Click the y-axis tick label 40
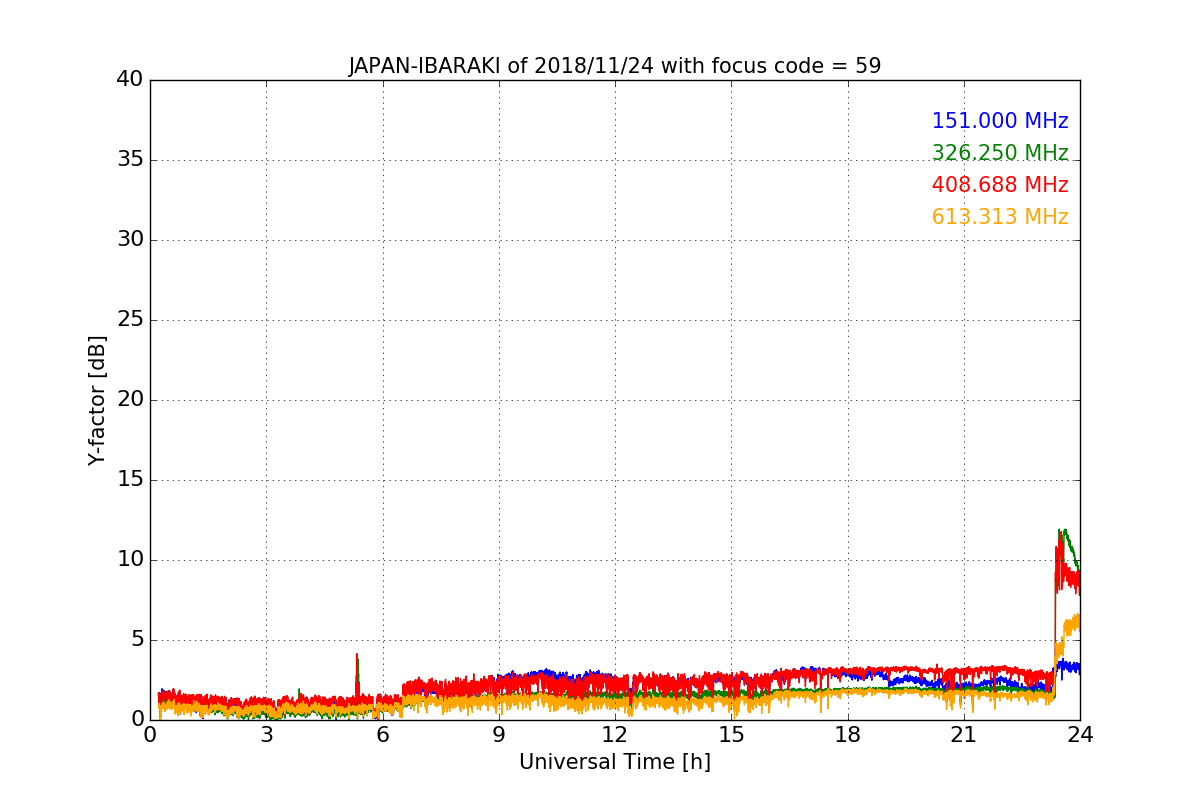Screen dimensions: 1200x800 pyautogui.click(x=130, y=80)
